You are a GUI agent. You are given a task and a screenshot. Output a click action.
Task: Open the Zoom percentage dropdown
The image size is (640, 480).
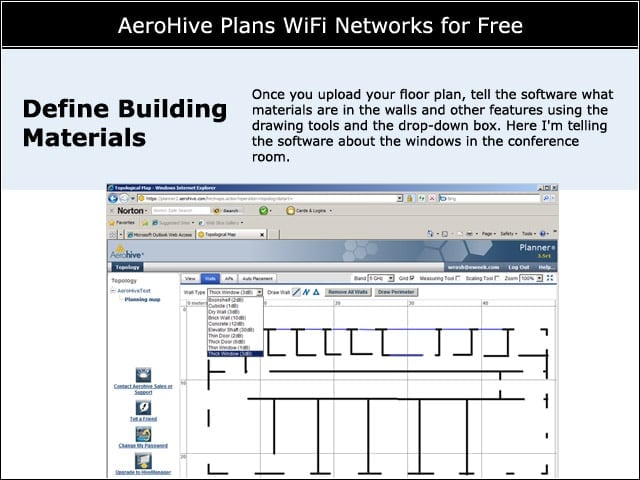click(531, 278)
